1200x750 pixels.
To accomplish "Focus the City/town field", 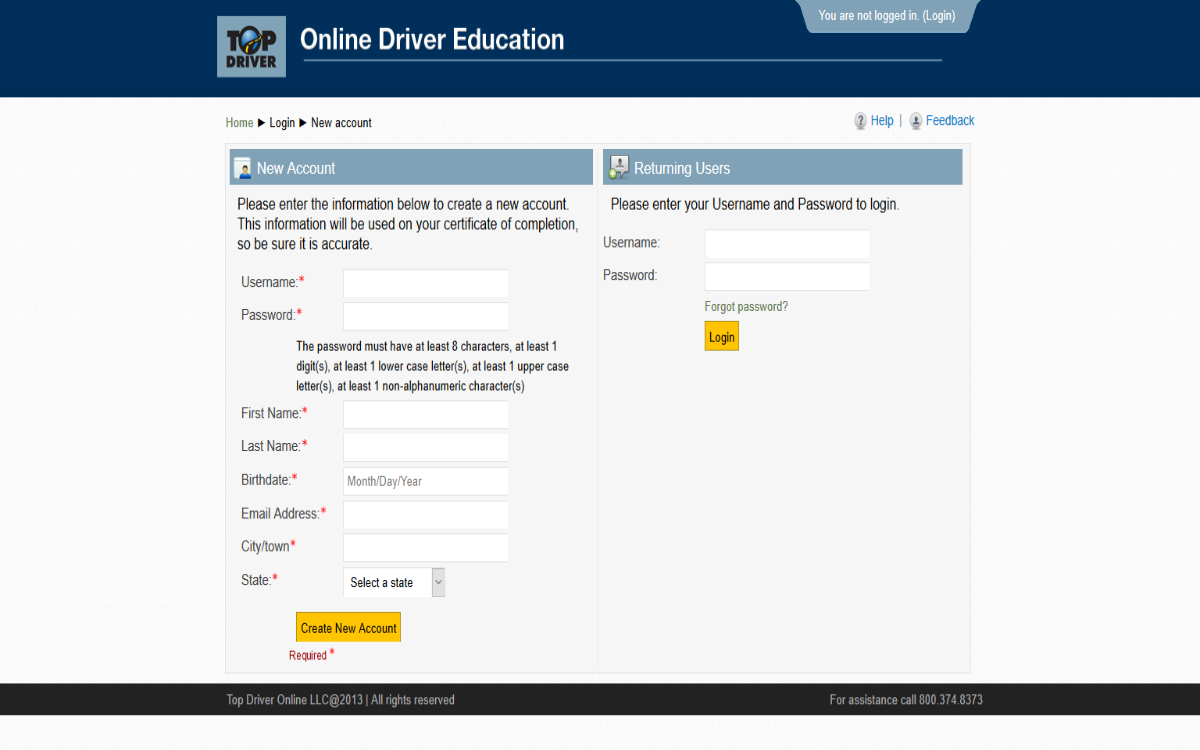I will [x=426, y=548].
